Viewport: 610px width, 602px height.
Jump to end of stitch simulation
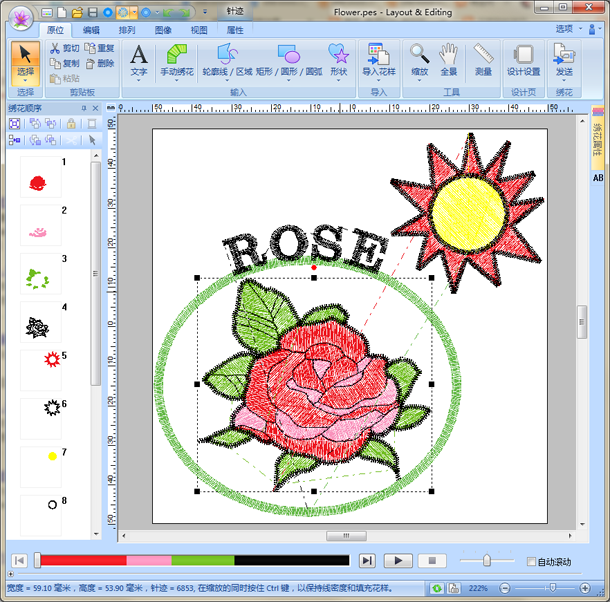(367, 561)
